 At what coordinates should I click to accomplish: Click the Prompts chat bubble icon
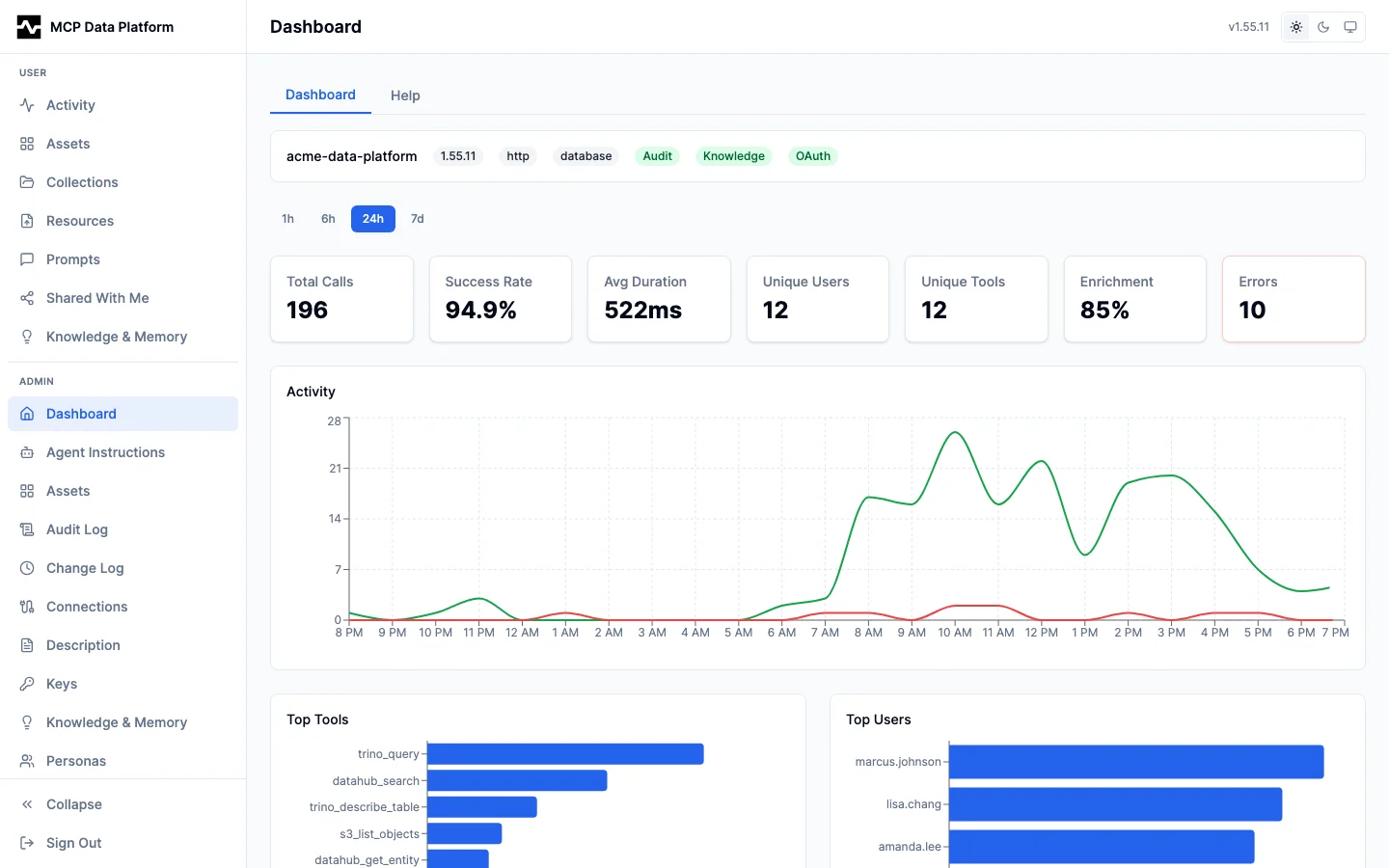pos(27,259)
